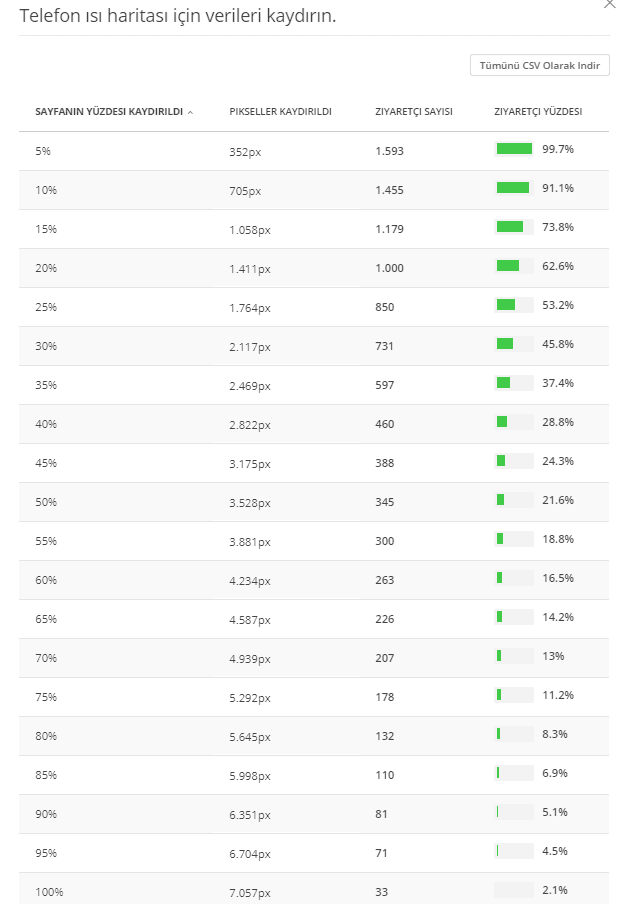Click the green bar showing 91.1%
This screenshot has width=623, height=904.
[514, 188]
